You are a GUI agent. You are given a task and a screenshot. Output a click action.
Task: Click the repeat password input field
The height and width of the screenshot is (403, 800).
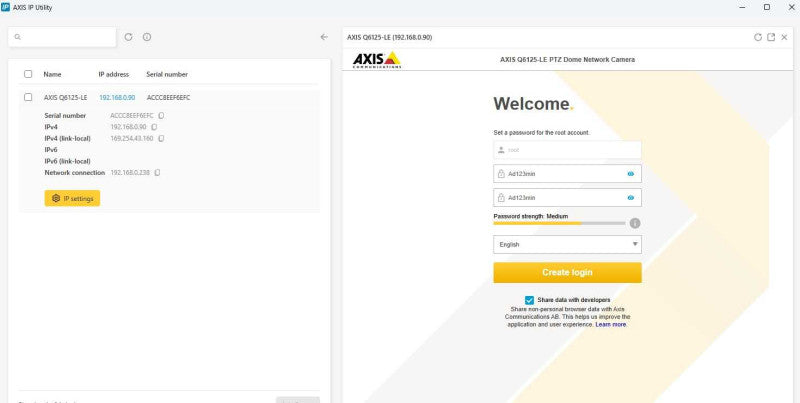(567, 198)
